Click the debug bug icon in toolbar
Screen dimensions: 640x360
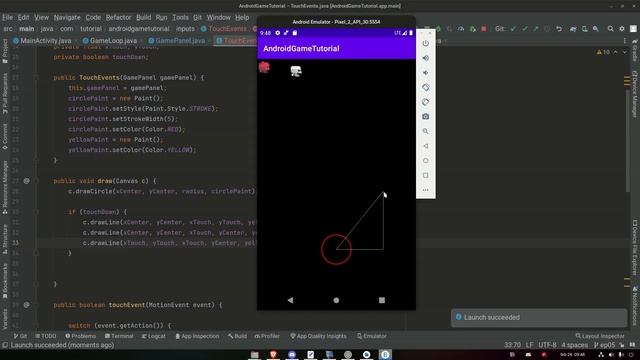(x=438, y=29)
